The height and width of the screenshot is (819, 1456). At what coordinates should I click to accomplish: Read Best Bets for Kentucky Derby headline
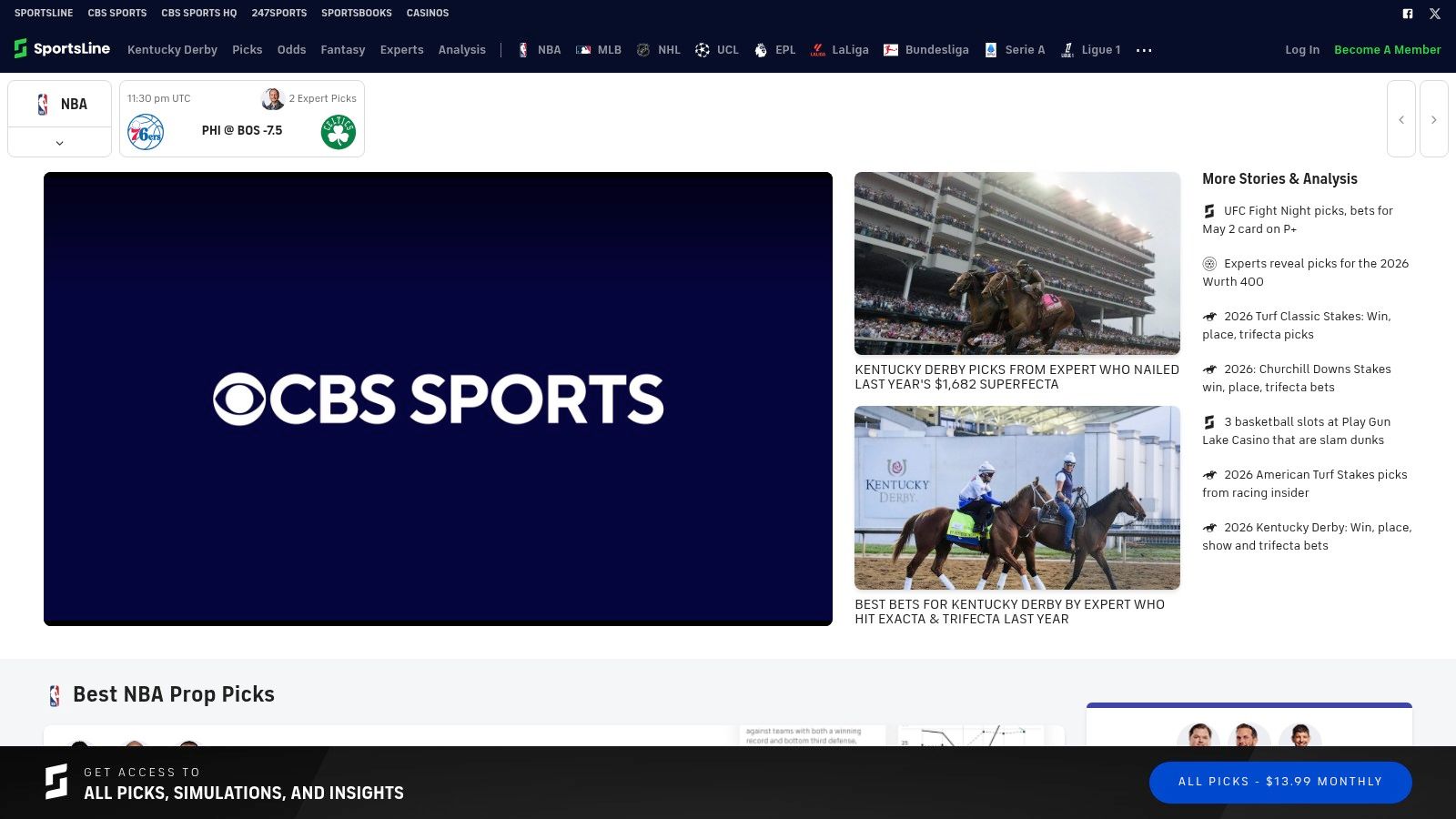[x=1009, y=612]
